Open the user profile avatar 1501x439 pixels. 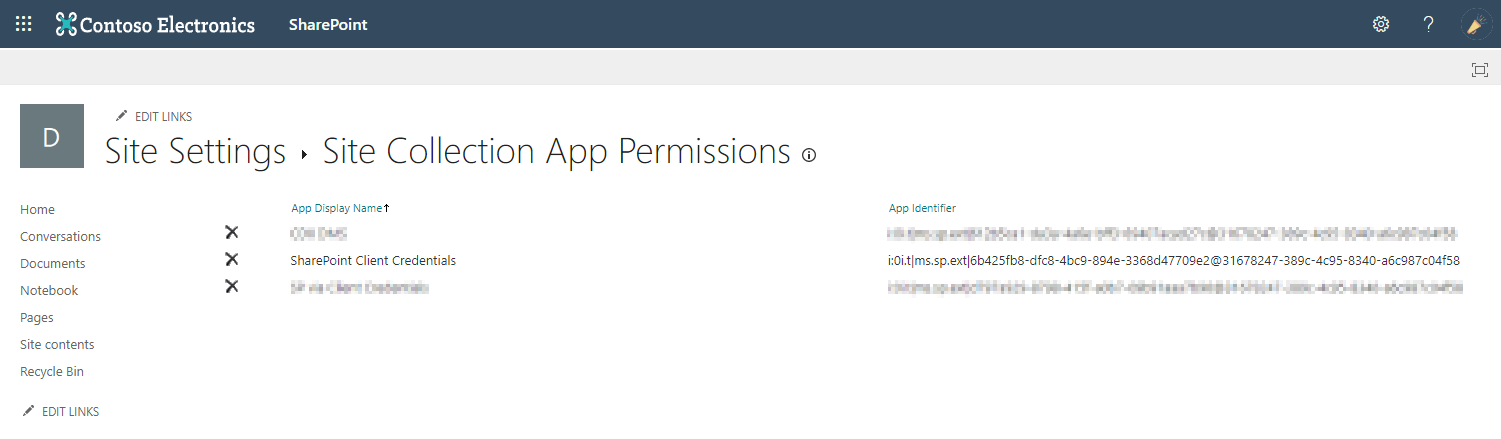tap(1476, 24)
